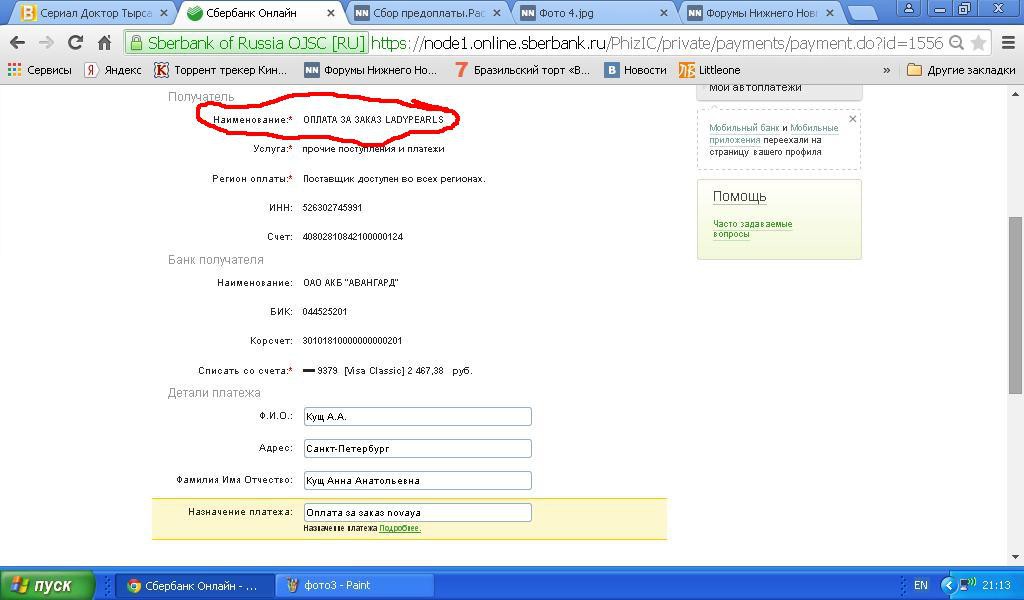Click the EN language indicator
This screenshot has height=600, width=1024.
tap(921, 585)
